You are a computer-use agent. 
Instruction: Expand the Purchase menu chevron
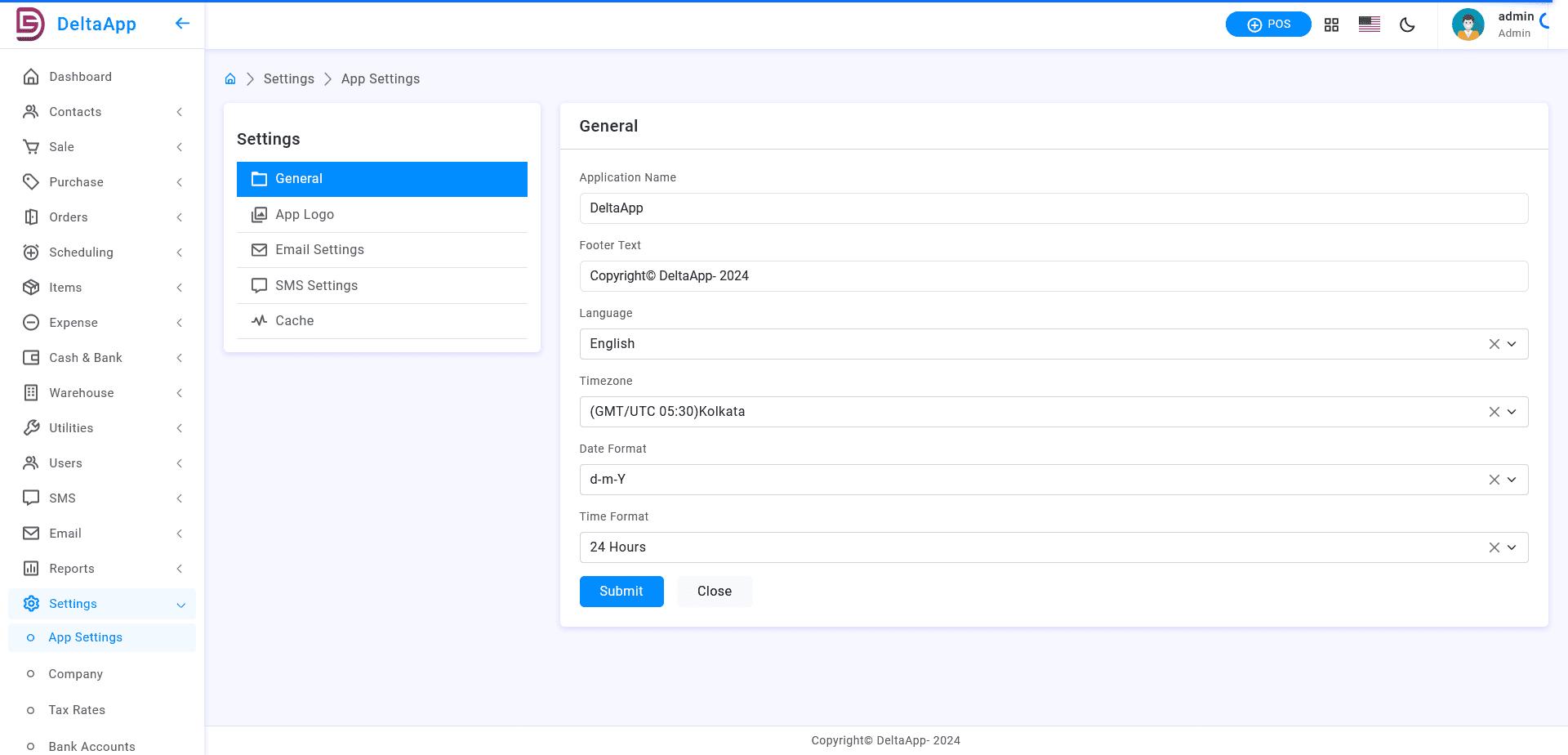click(x=180, y=182)
